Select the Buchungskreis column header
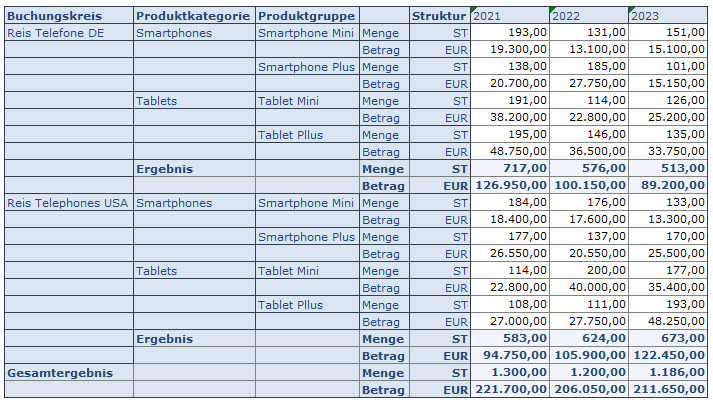 pos(69,16)
